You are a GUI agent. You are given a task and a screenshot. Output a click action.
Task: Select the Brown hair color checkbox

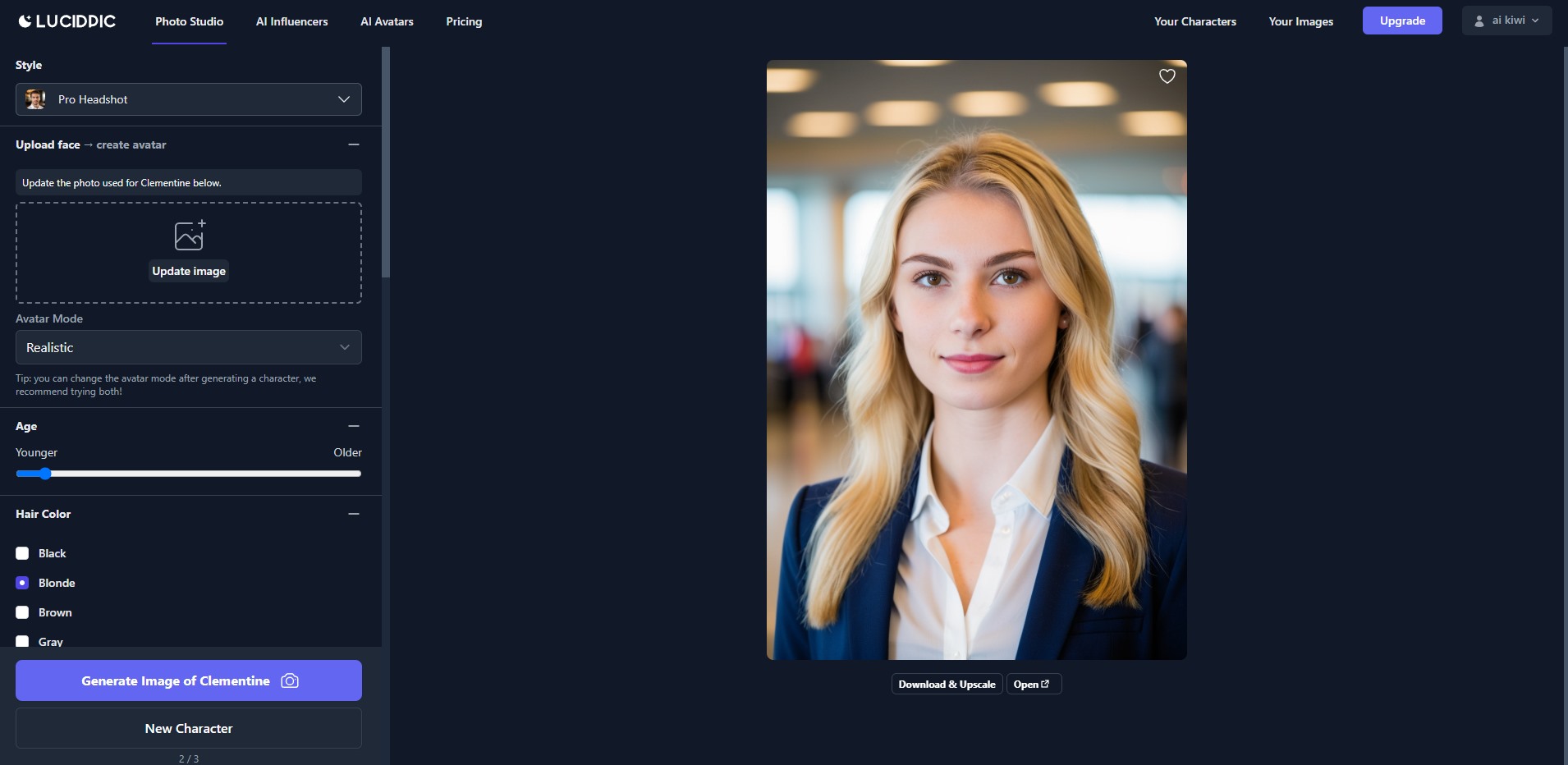[22, 612]
